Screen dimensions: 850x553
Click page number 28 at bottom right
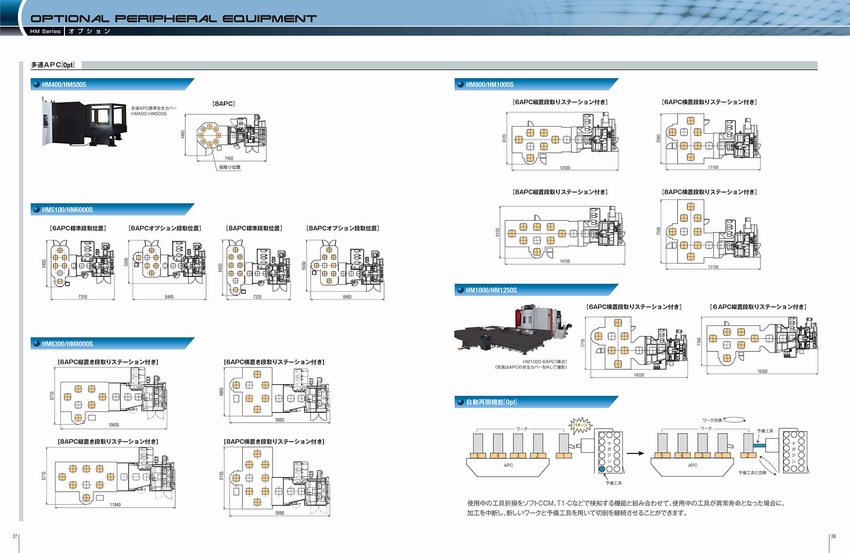834,537
